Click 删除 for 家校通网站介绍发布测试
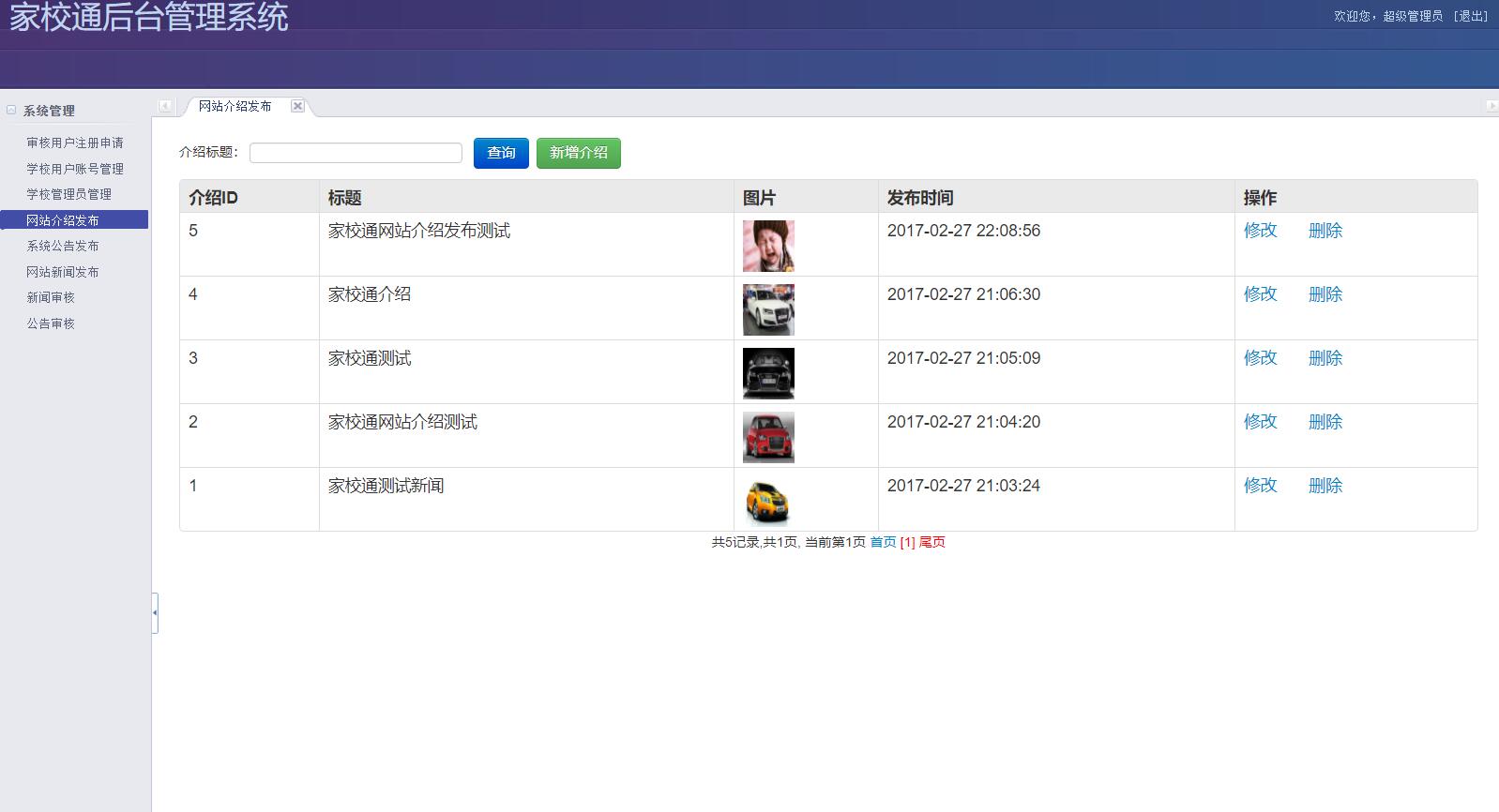 point(1325,231)
